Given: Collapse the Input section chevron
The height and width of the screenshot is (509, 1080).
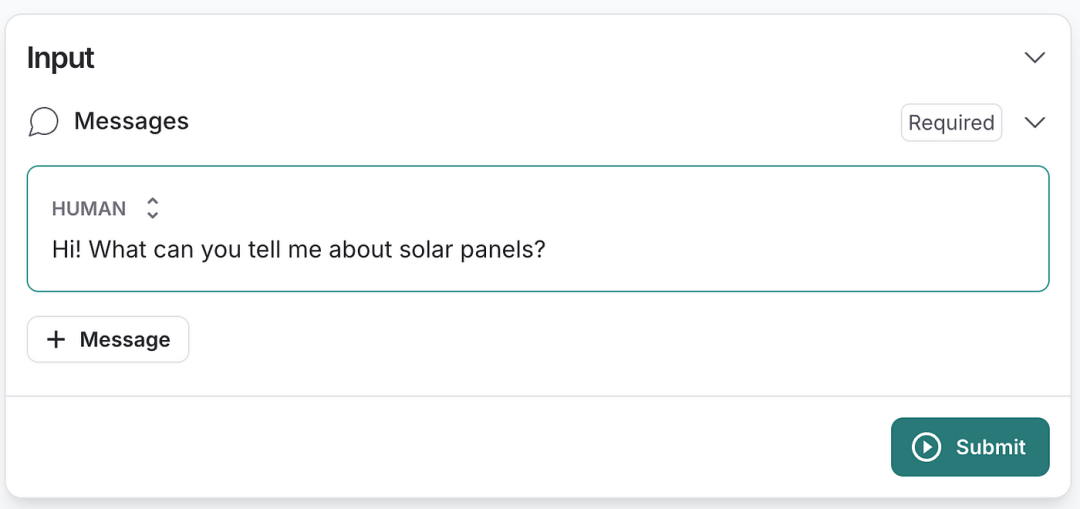Looking at the screenshot, I should pyautogui.click(x=1035, y=58).
